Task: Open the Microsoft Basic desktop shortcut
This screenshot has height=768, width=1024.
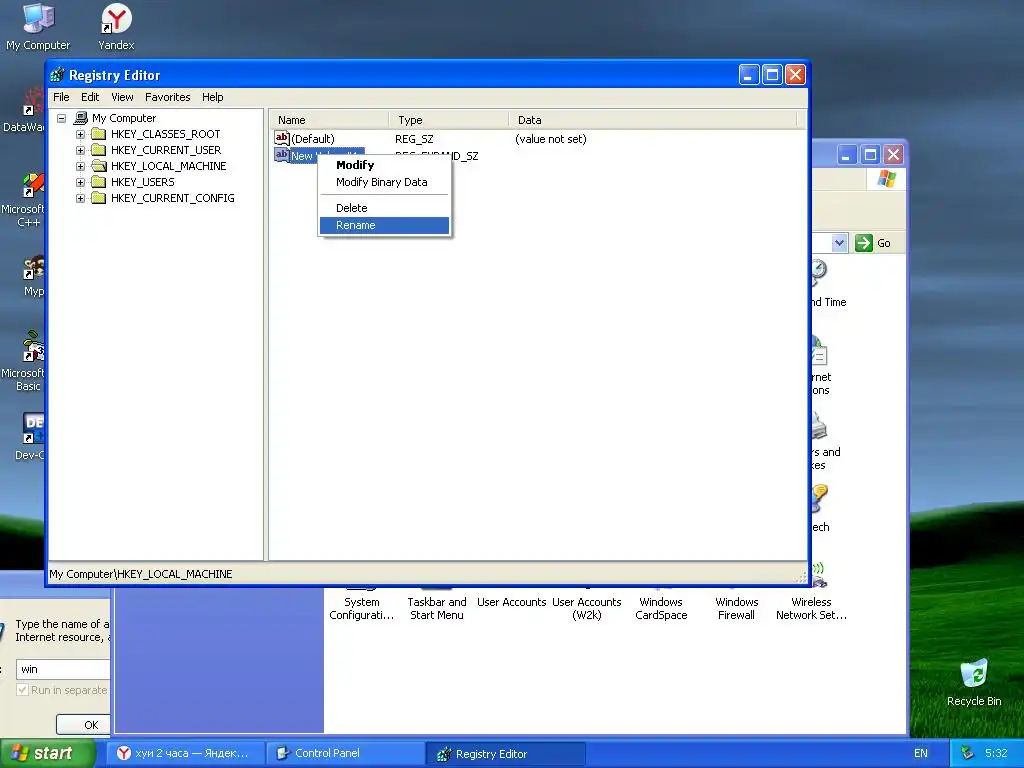Action: 26,362
